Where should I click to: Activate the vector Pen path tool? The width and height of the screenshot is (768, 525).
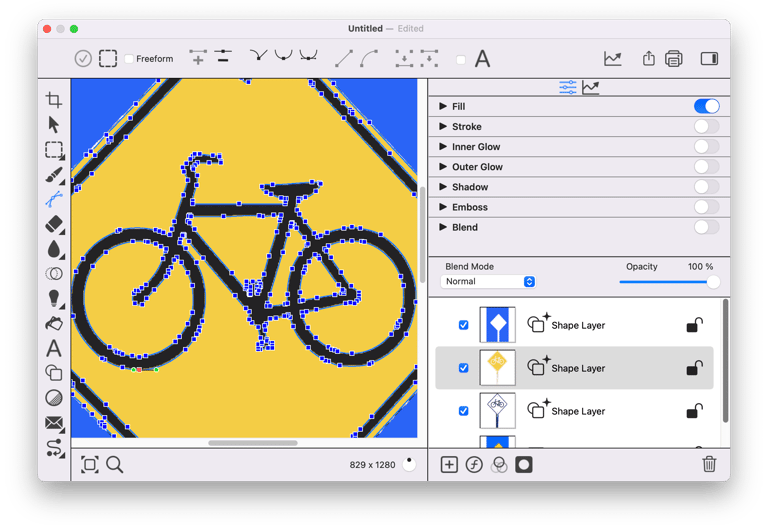pos(54,199)
